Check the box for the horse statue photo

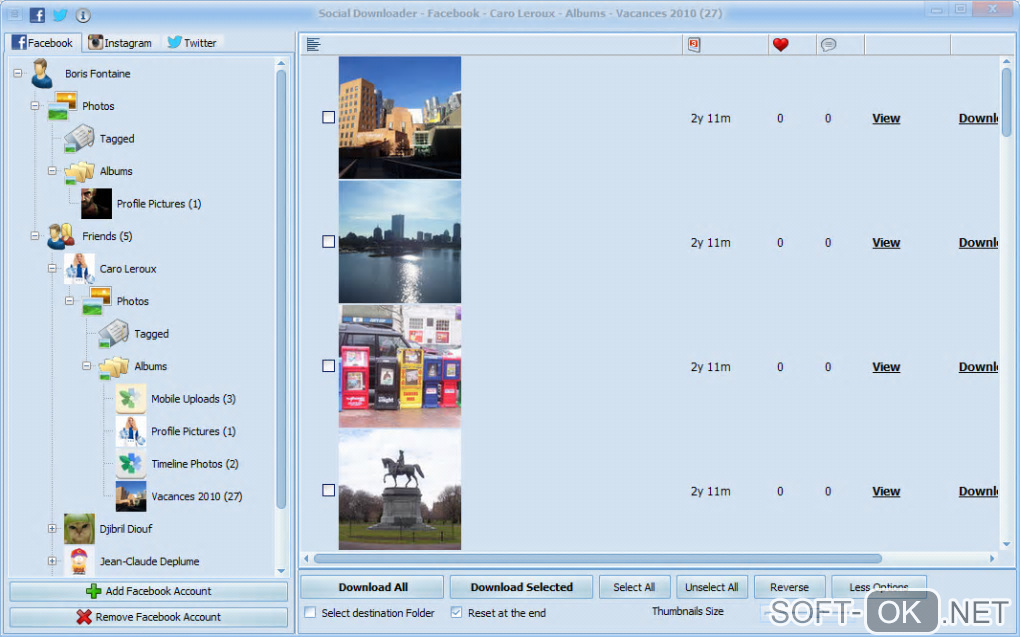tap(329, 490)
